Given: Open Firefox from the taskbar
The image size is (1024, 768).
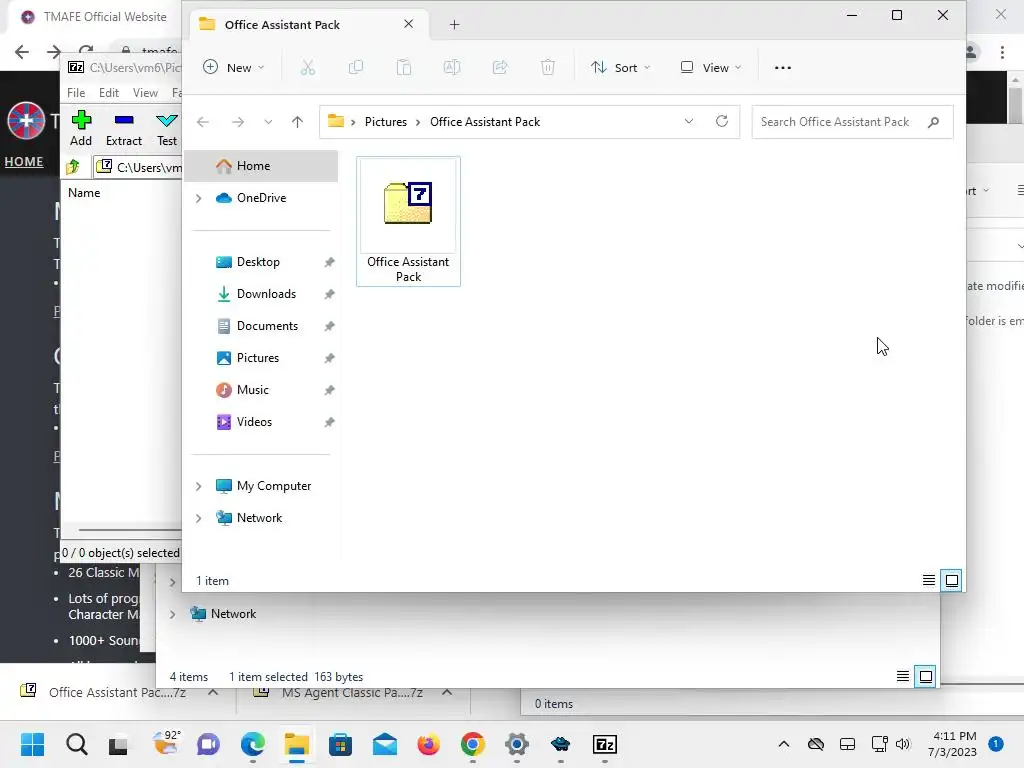Looking at the screenshot, I should click(428, 744).
